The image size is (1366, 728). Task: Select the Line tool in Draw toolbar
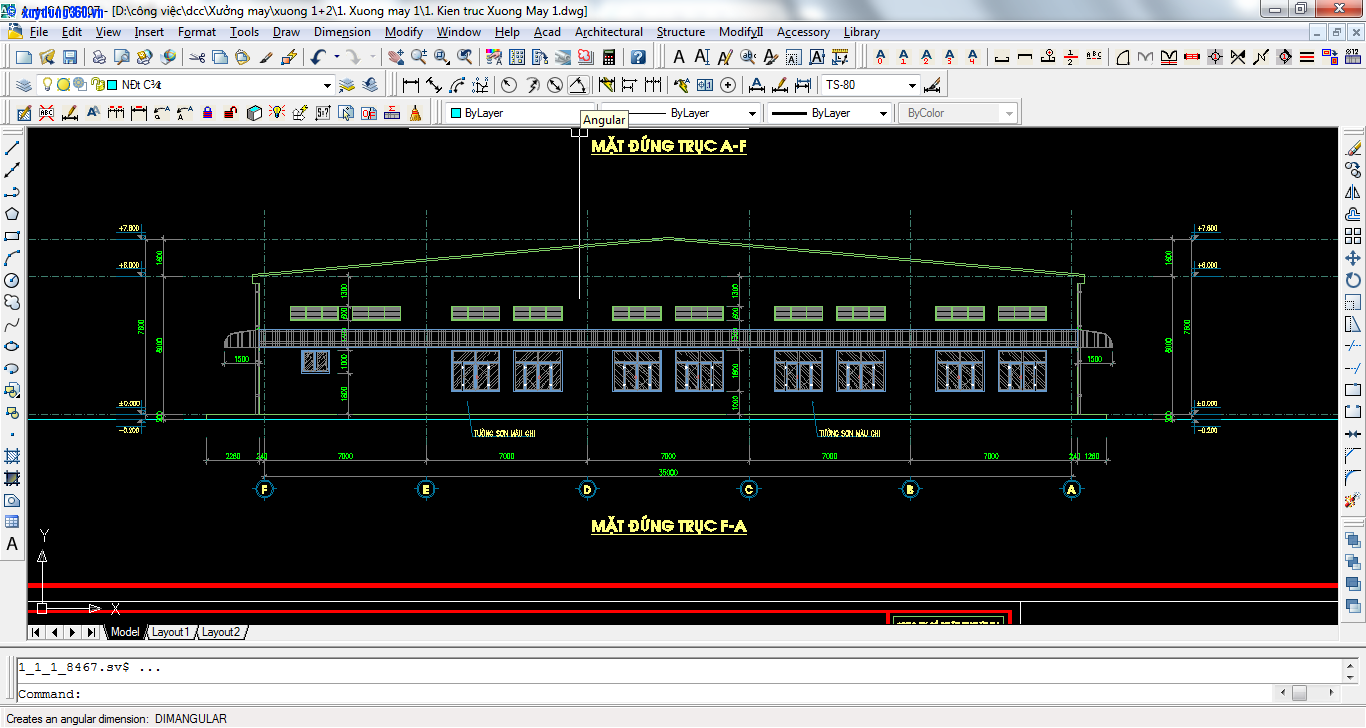13,148
